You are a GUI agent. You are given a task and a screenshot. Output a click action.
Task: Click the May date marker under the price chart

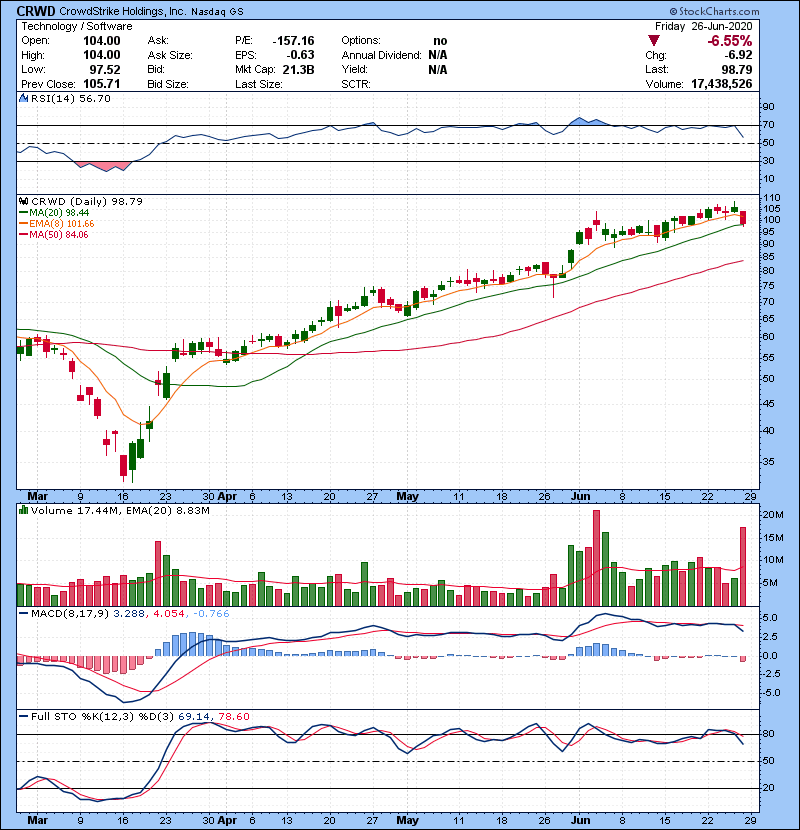(408, 496)
